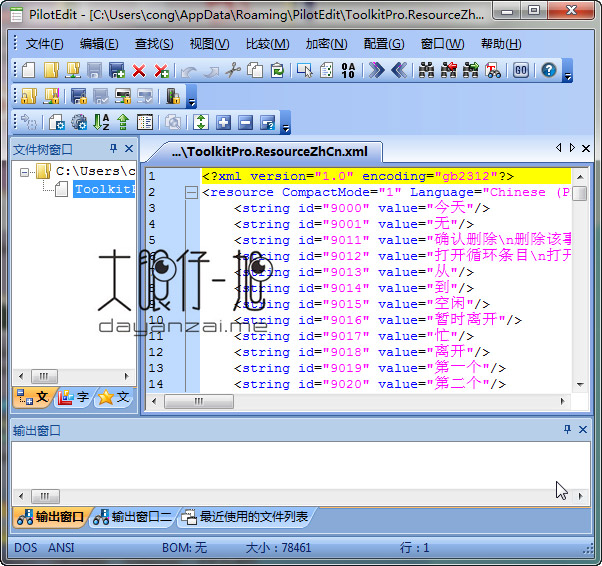Click the indent right double-chevron icon

point(376,70)
